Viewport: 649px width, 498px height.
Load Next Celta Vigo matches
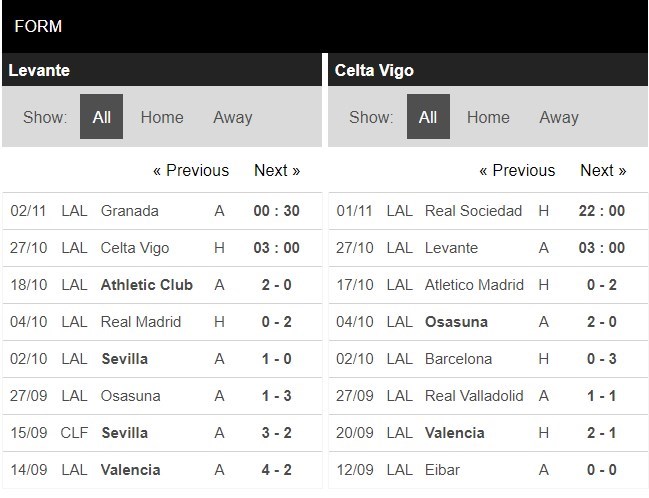click(603, 170)
